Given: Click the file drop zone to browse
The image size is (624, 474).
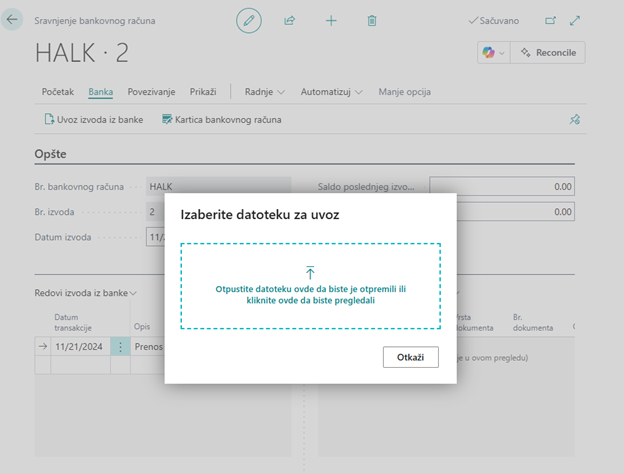Looking at the screenshot, I should (x=310, y=286).
